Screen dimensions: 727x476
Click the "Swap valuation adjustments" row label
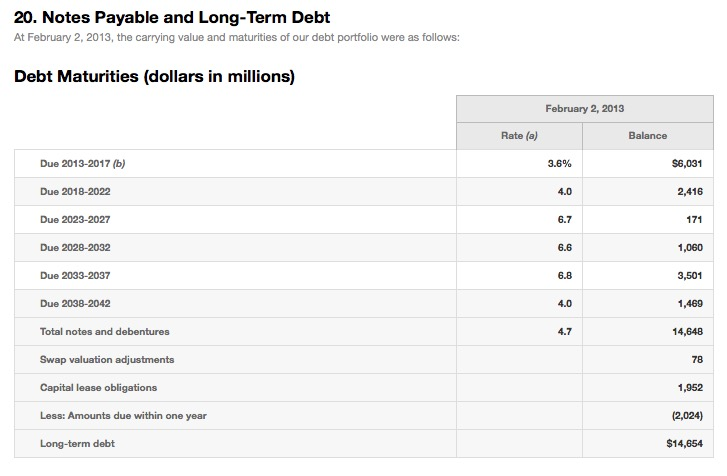pyautogui.click(x=107, y=359)
